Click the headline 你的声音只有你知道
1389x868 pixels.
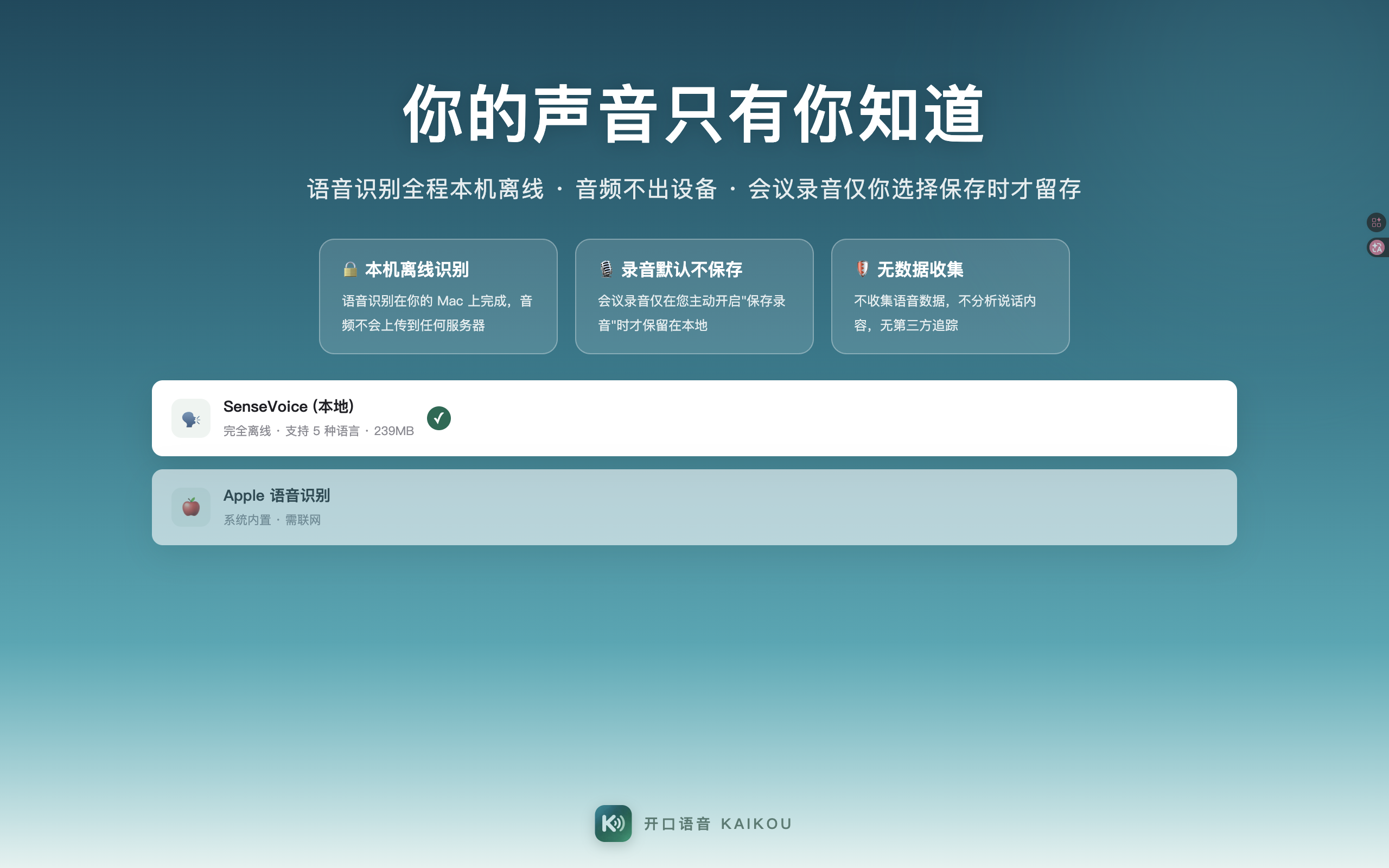(694, 114)
